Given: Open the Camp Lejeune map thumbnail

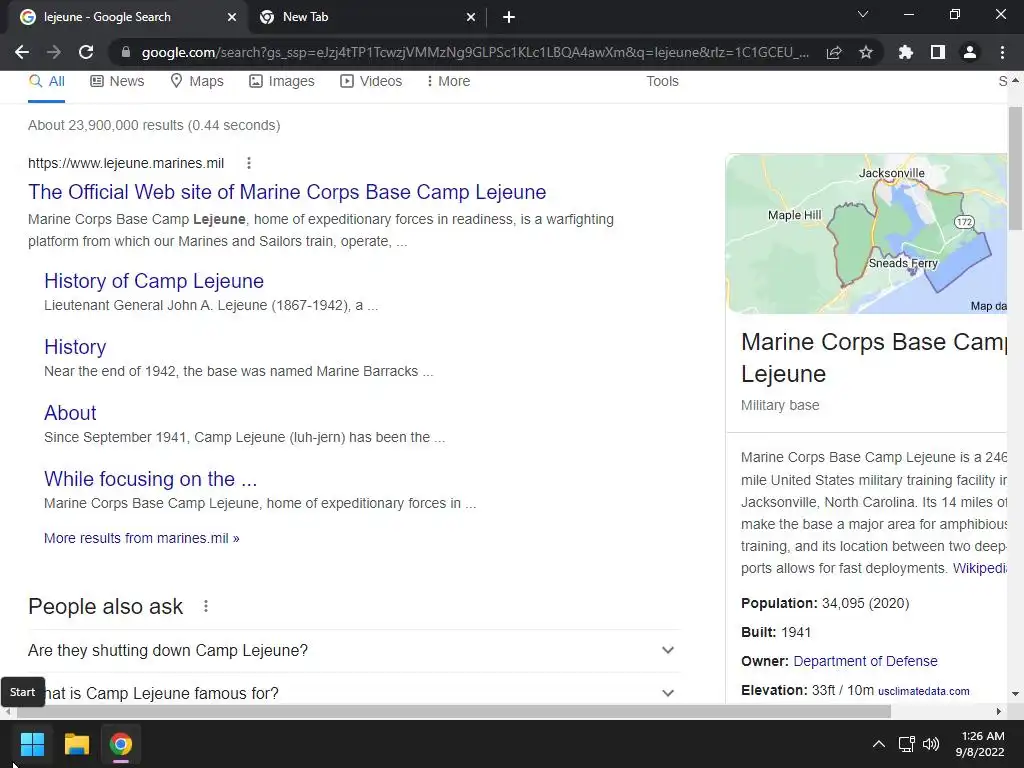Looking at the screenshot, I should [x=867, y=234].
